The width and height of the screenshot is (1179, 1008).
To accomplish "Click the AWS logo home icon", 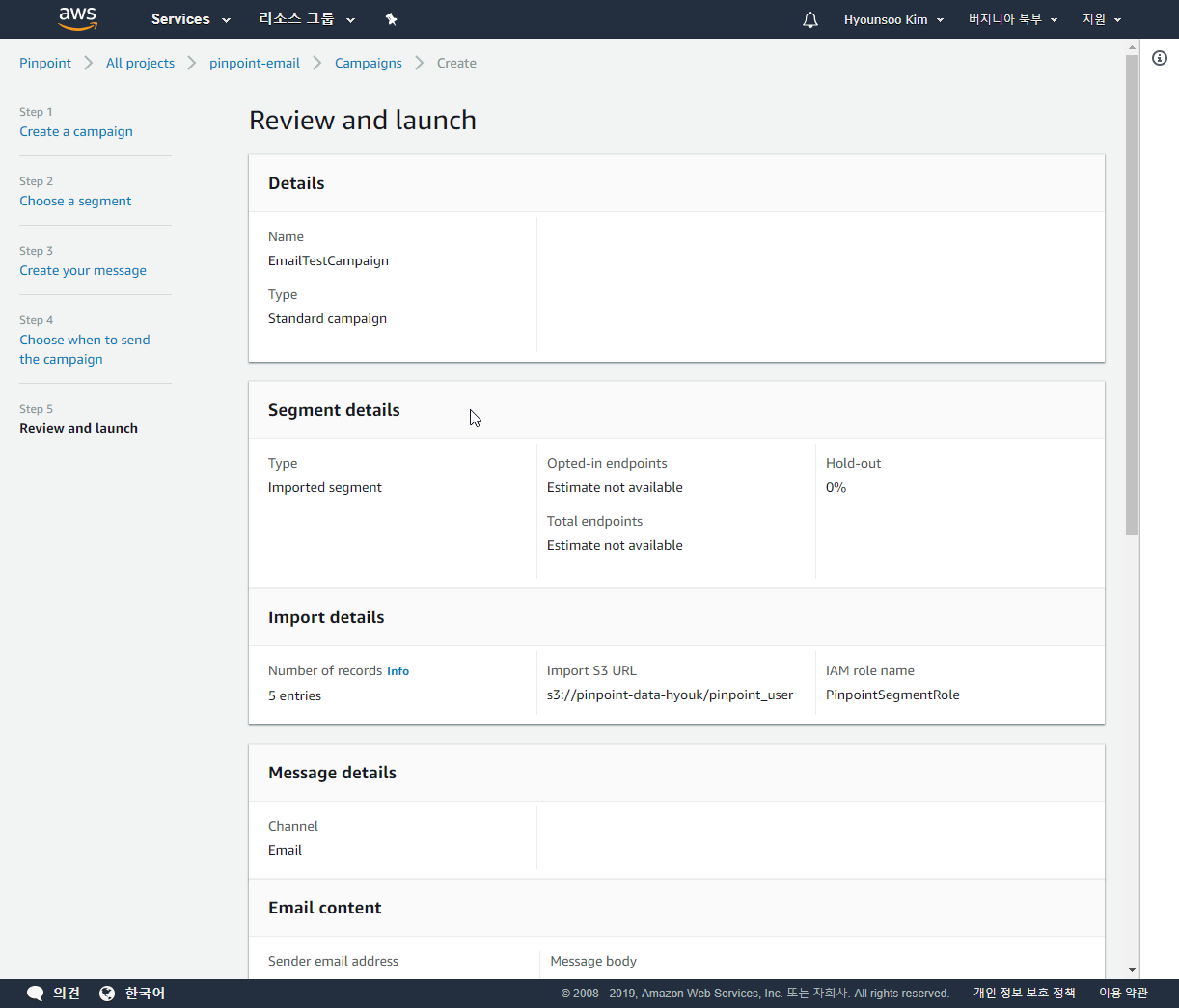I will tap(78, 19).
